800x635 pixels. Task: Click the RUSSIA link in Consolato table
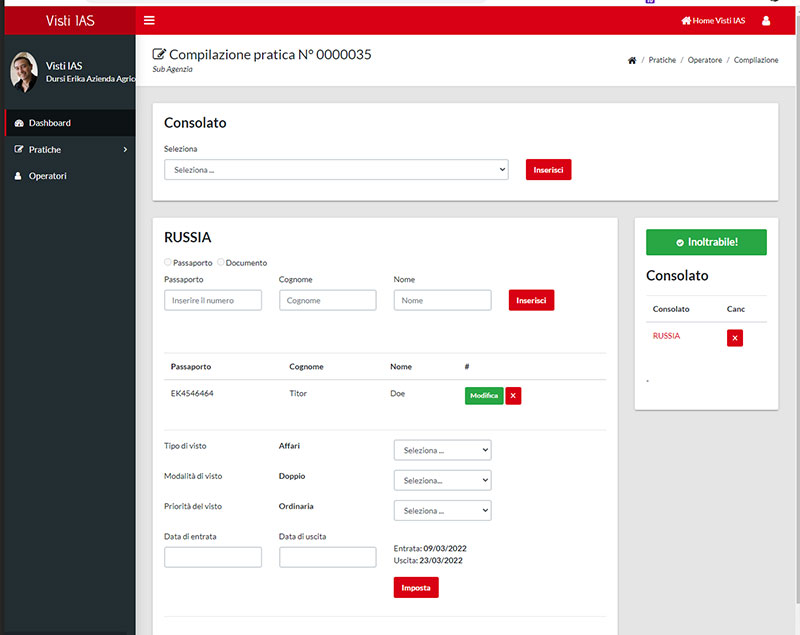[666, 336]
